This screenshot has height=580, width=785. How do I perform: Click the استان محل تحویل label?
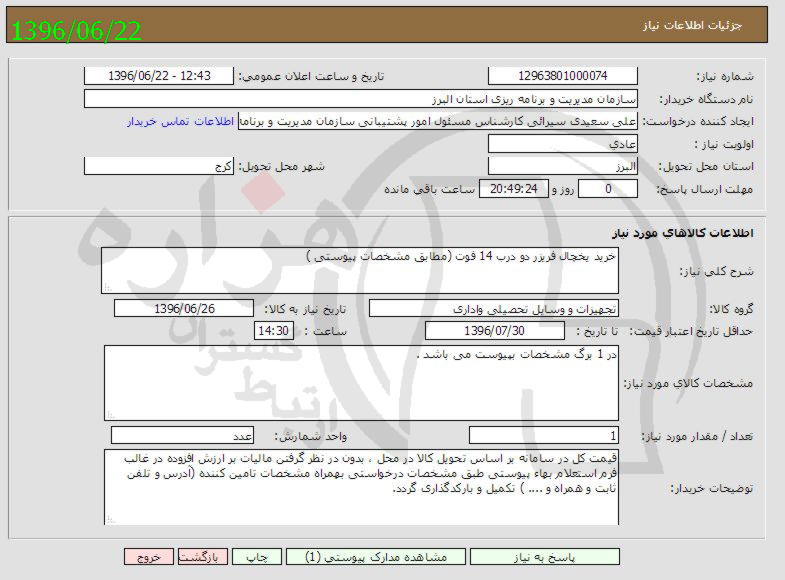tap(706, 167)
